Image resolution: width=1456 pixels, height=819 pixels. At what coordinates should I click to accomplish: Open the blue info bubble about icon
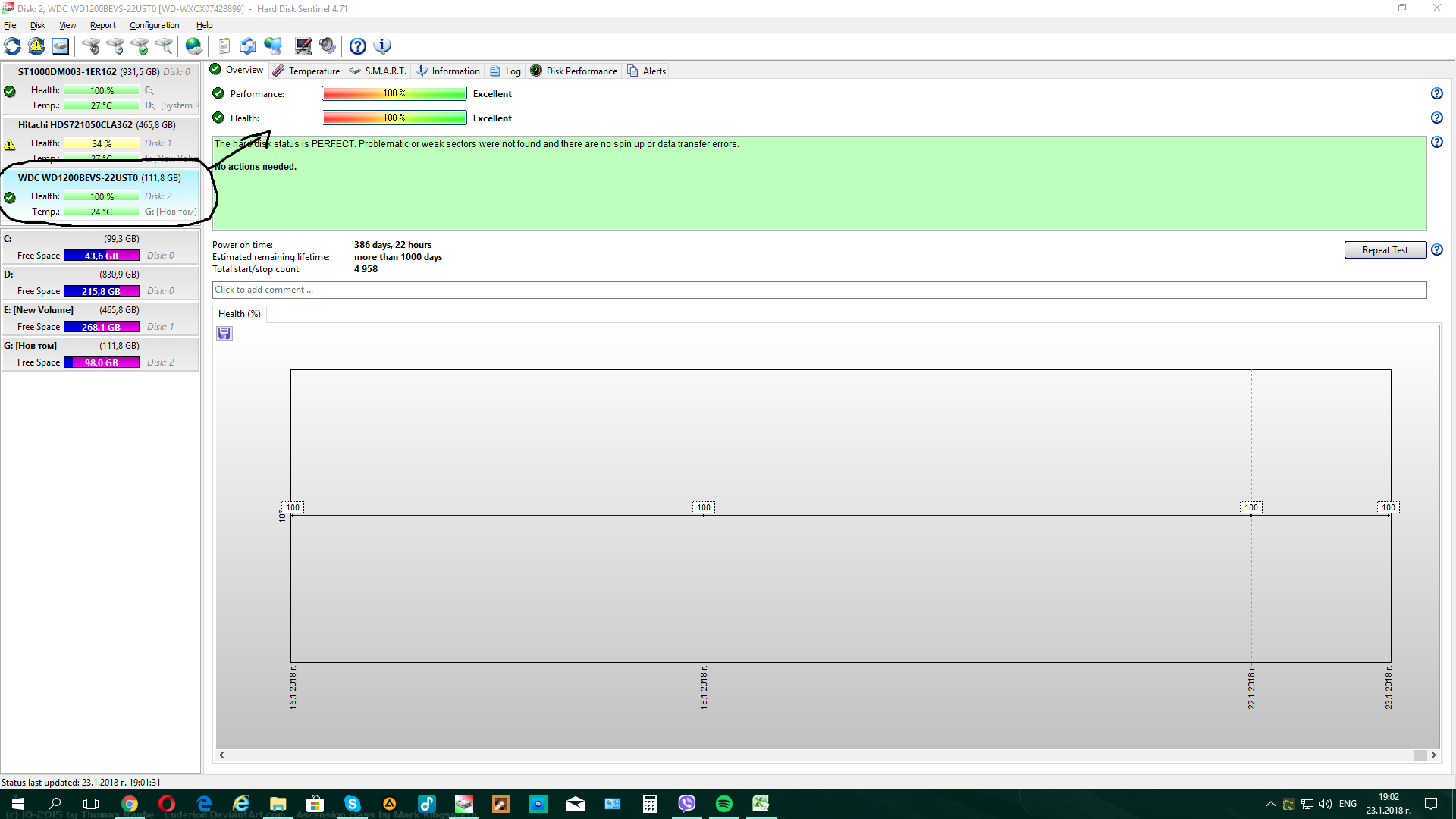pyautogui.click(x=382, y=46)
